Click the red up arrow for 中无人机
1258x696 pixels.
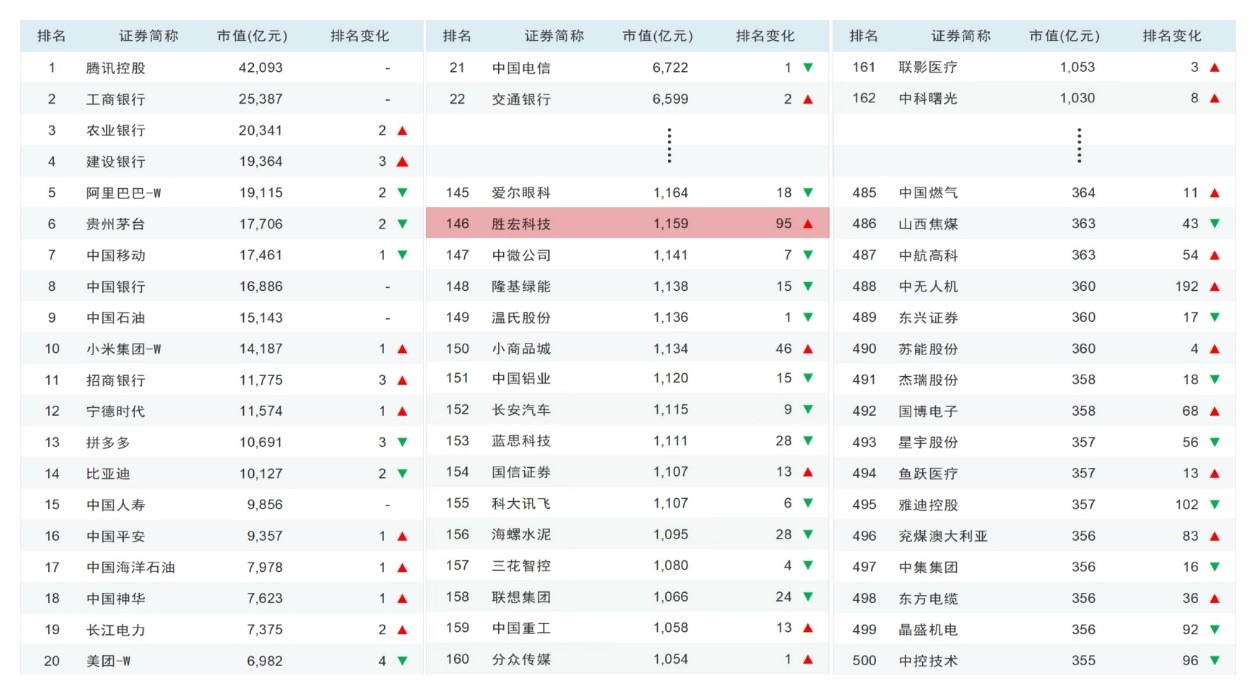point(1214,287)
